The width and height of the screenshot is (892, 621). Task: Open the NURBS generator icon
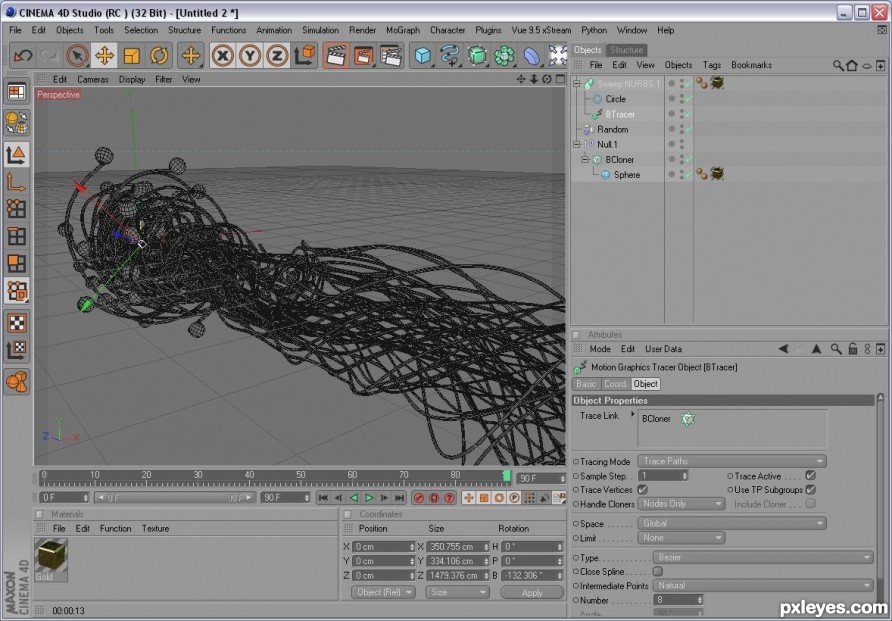tap(477, 56)
